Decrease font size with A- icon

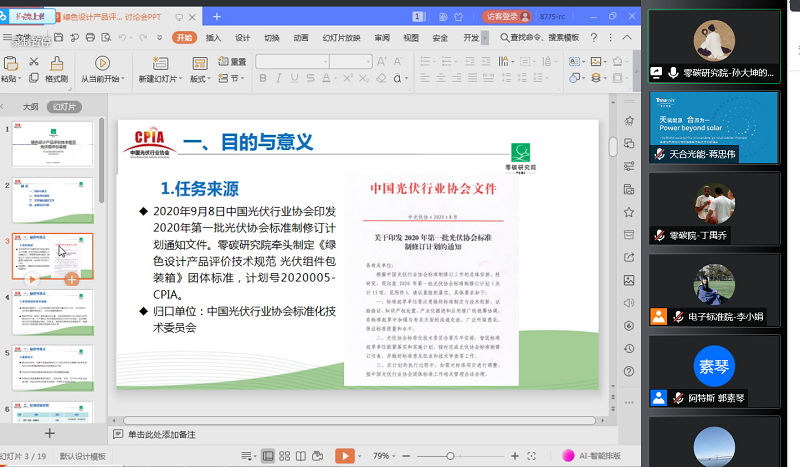[398, 62]
